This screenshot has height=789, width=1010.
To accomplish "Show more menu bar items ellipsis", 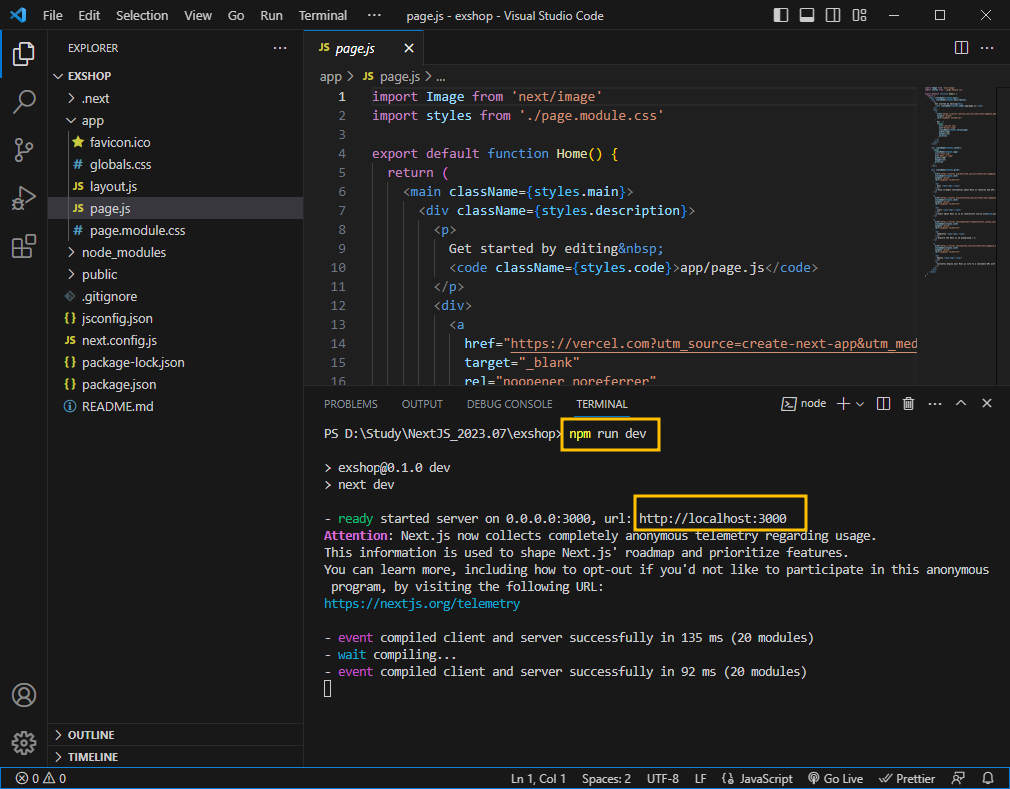I will [x=374, y=15].
